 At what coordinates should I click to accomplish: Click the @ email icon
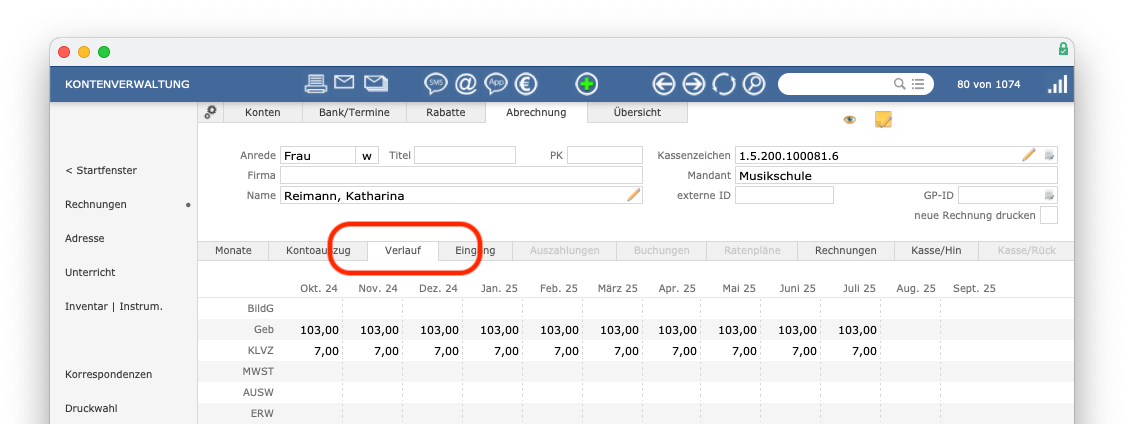[x=466, y=84]
